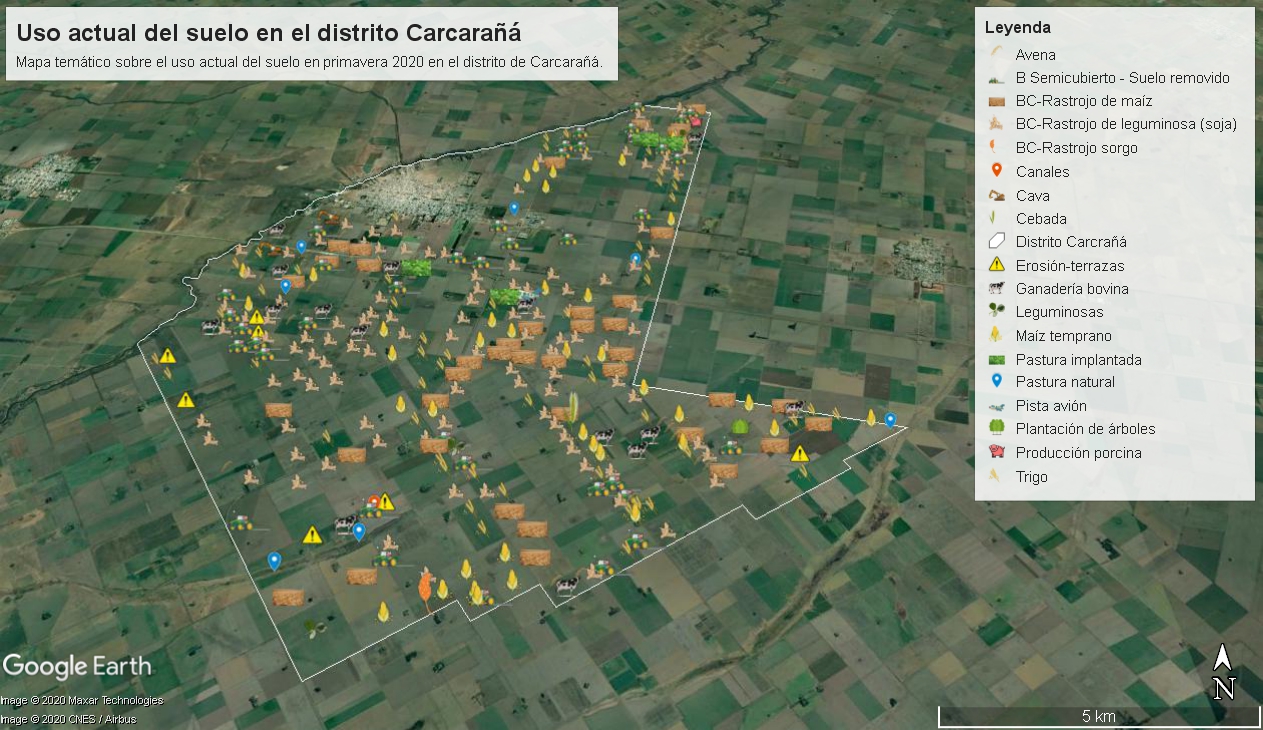Select the Plantación de árboles icon in legend

point(996,429)
